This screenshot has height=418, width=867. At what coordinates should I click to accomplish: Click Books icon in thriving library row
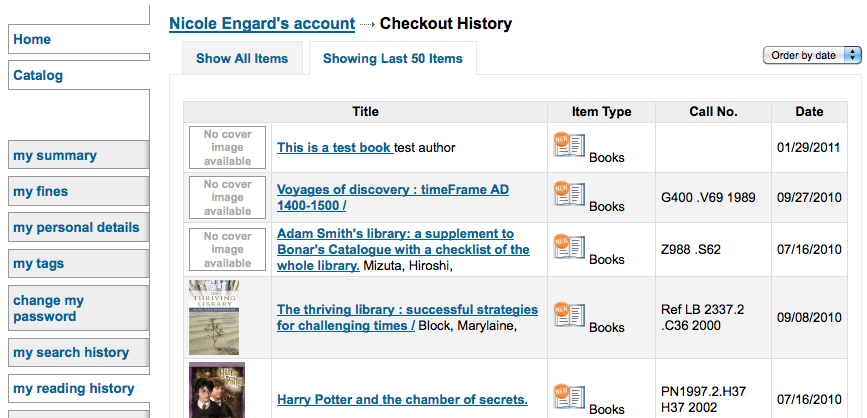[x=570, y=315]
